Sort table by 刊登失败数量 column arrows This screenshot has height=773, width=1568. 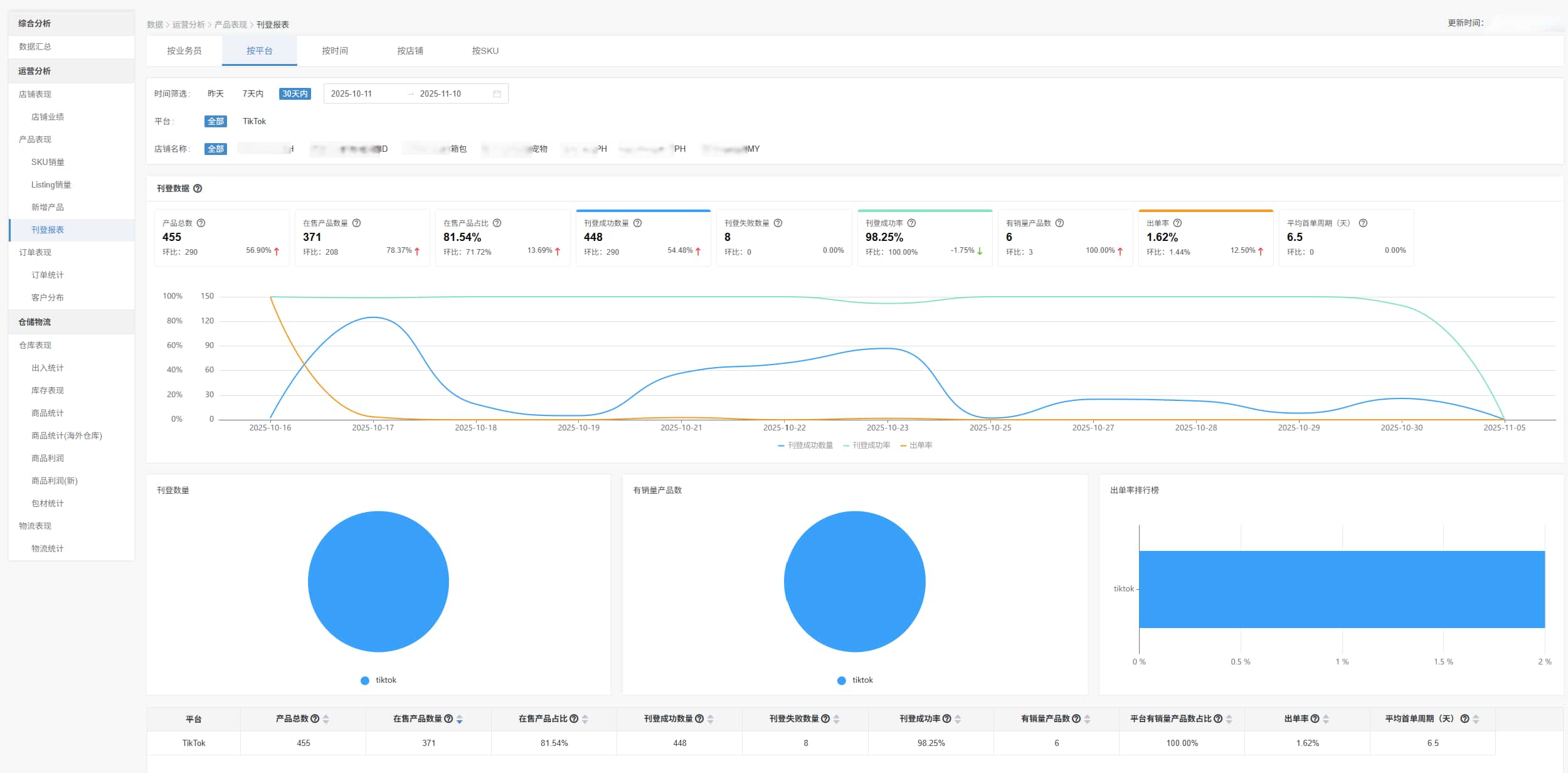(x=837, y=719)
